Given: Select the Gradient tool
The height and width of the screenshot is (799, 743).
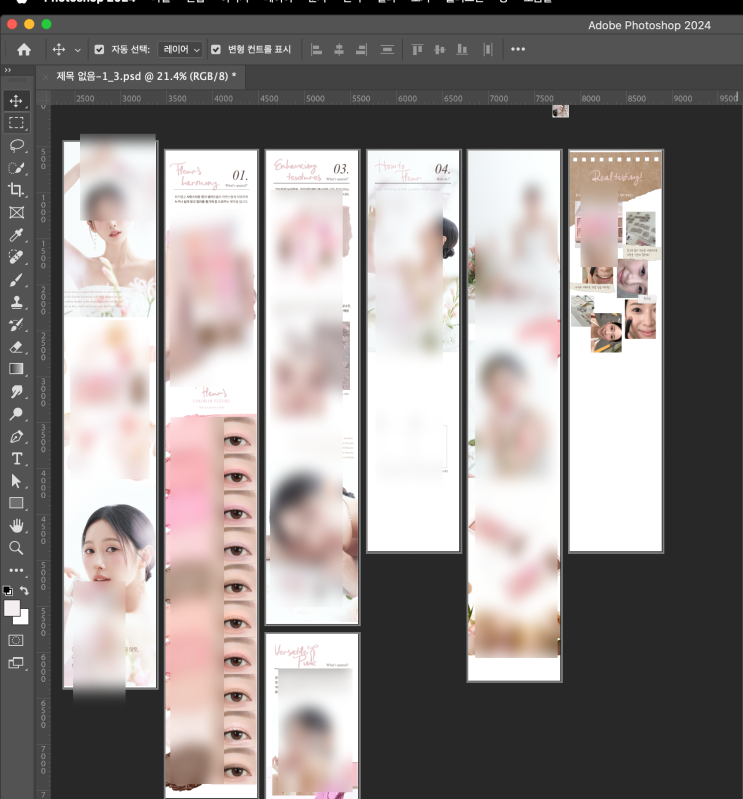Looking at the screenshot, I should [x=16, y=369].
